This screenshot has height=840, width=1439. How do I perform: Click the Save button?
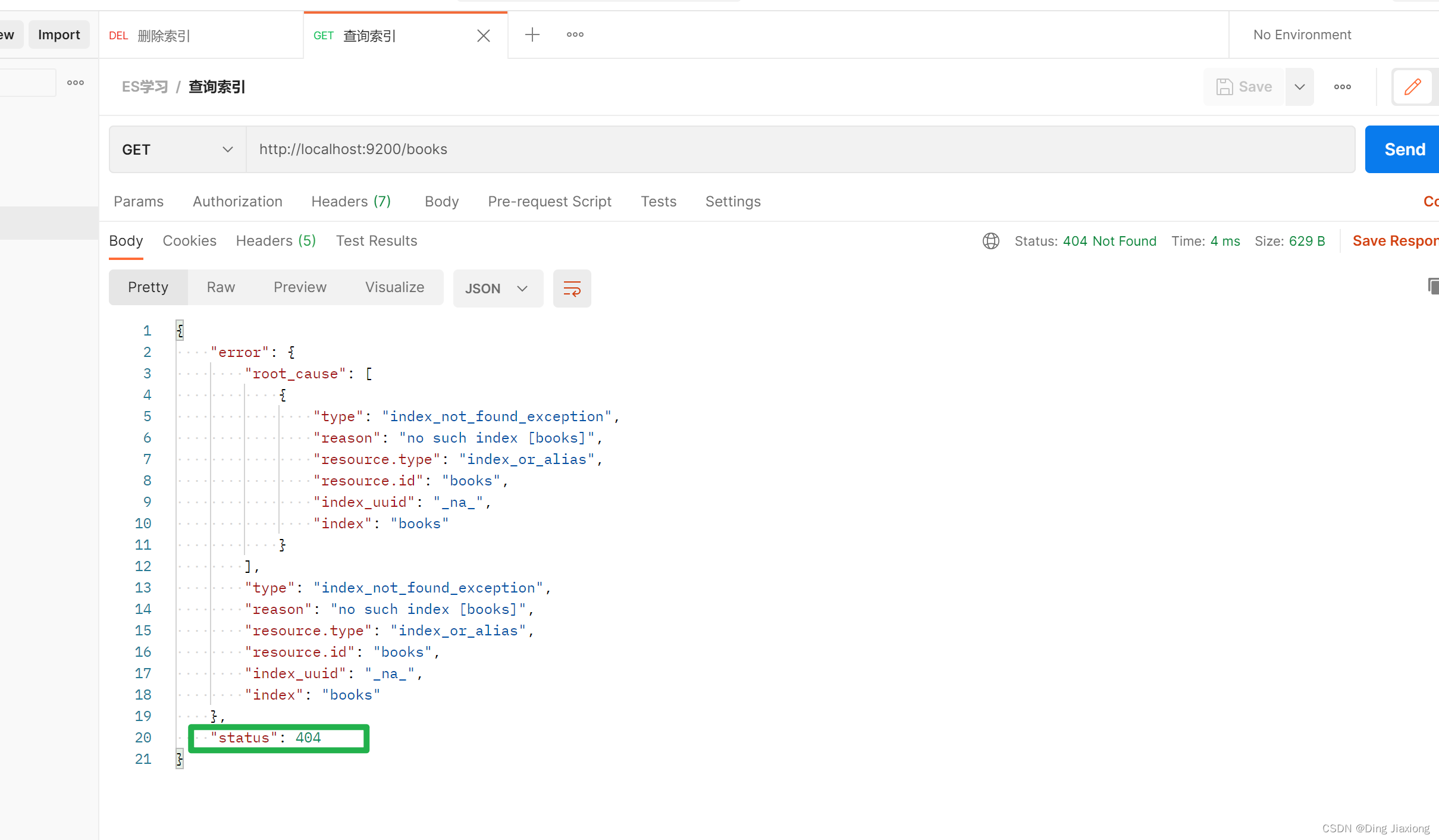[x=1244, y=87]
